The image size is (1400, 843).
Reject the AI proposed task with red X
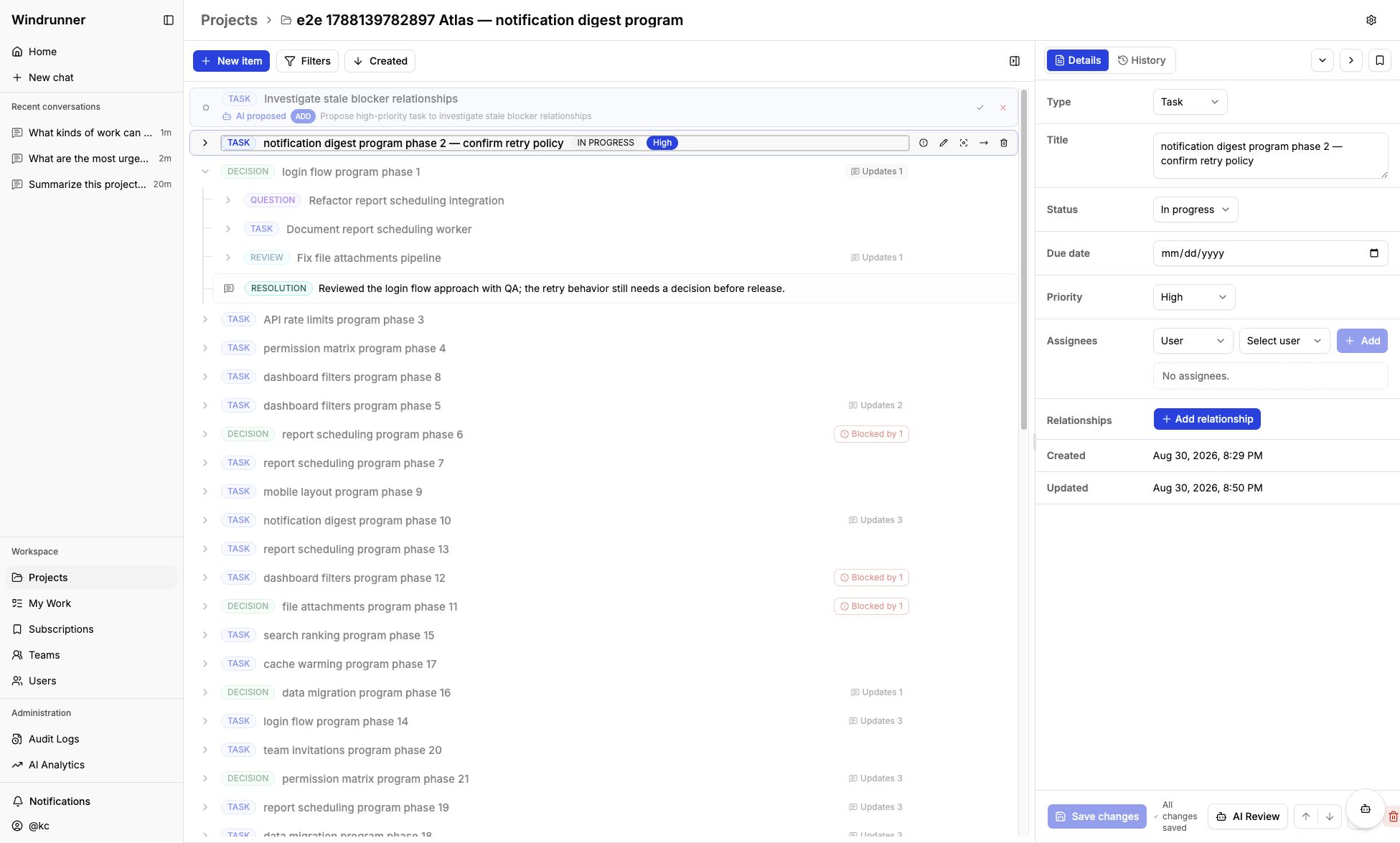pos(1003,108)
